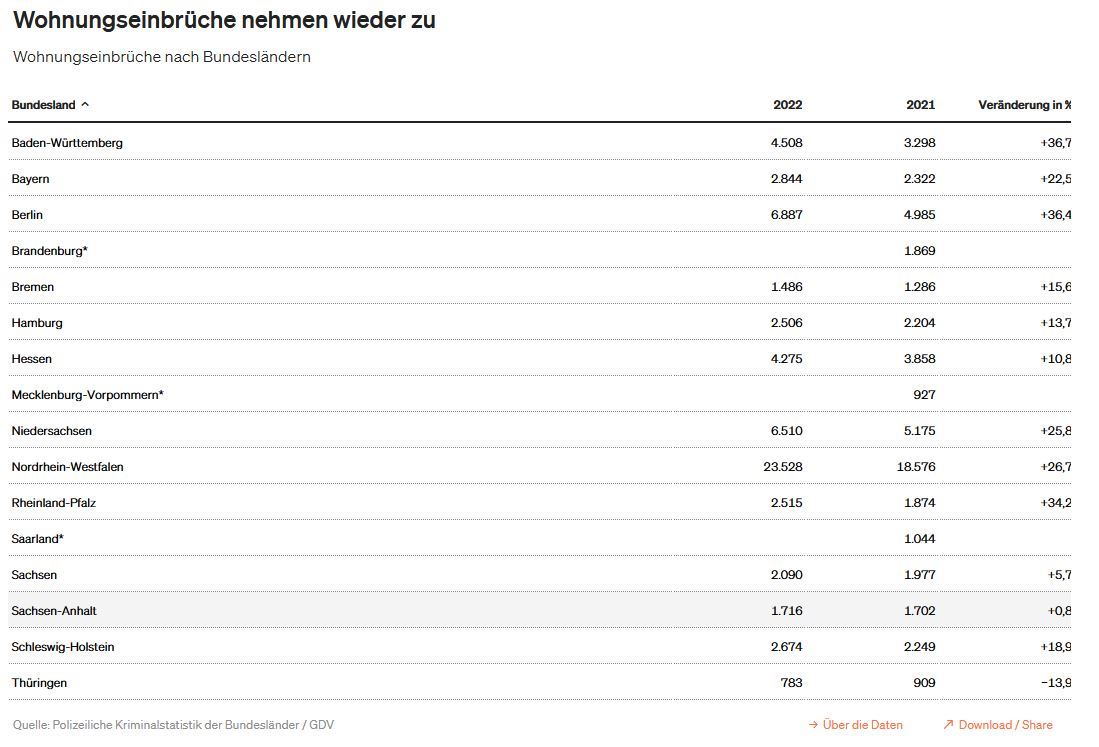This screenshot has width=1099, height=747.
Task: Sort table by the 2022 column header
Action: point(787,104)
